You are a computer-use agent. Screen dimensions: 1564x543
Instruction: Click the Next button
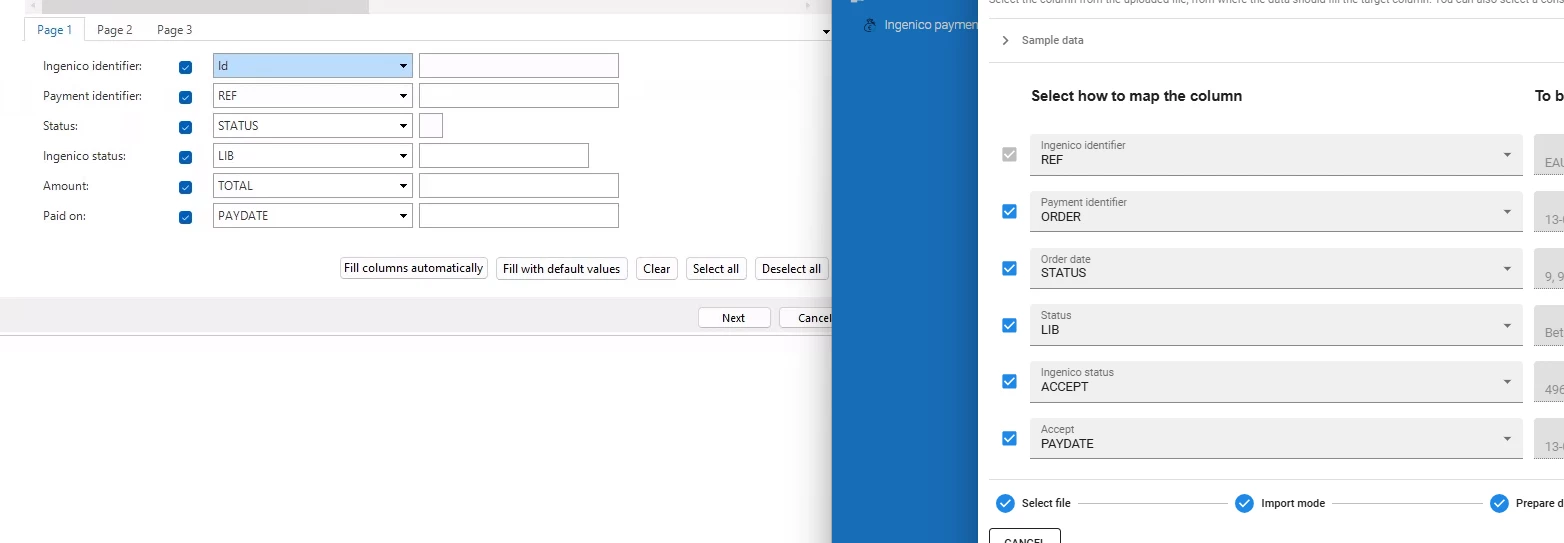(x=734, y=317)
